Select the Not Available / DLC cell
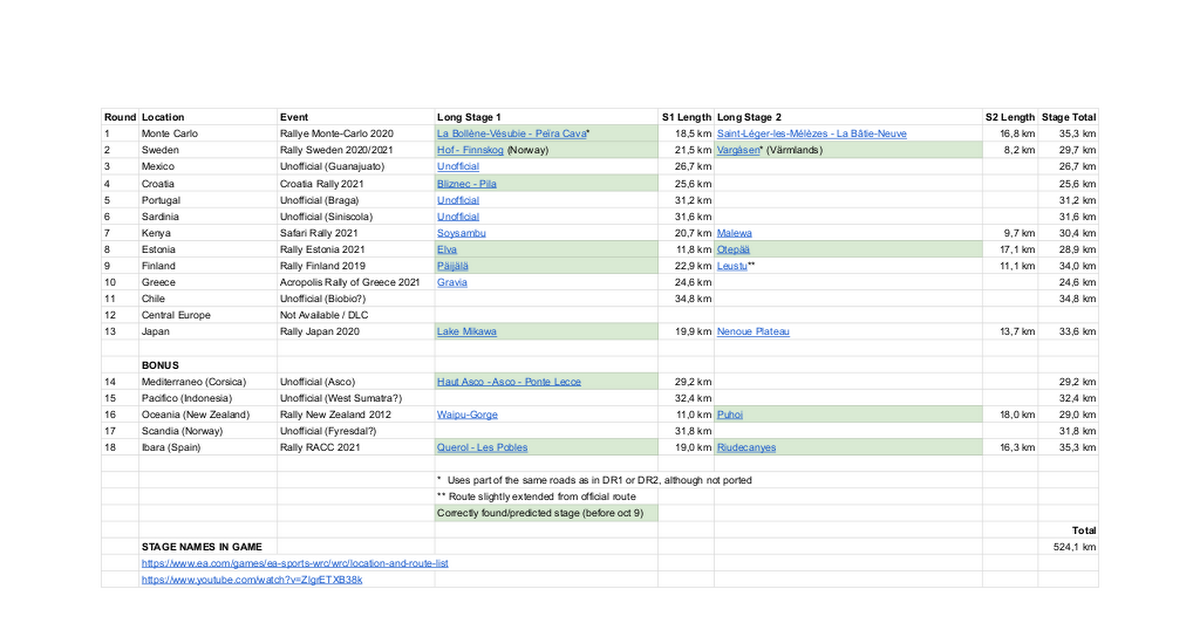The width and height of the screenshot is (1200, 630). click(356, 315)
